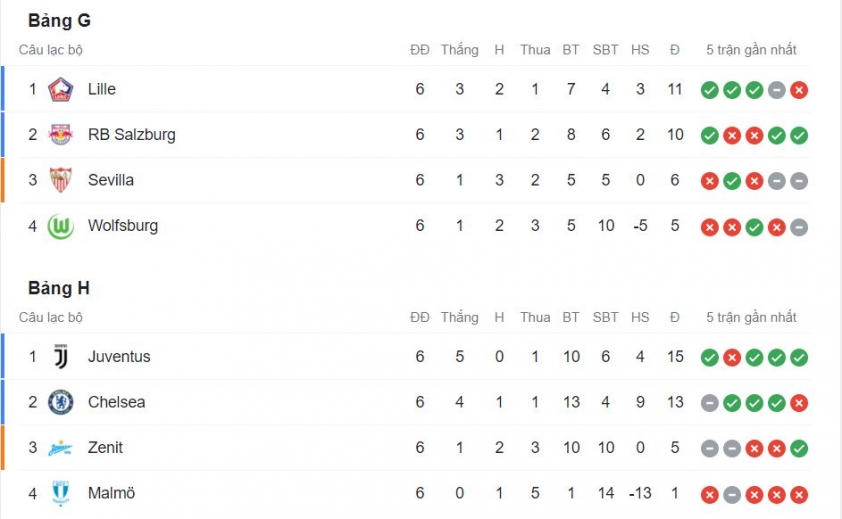Click the Wolfsburg club logo

61,226
